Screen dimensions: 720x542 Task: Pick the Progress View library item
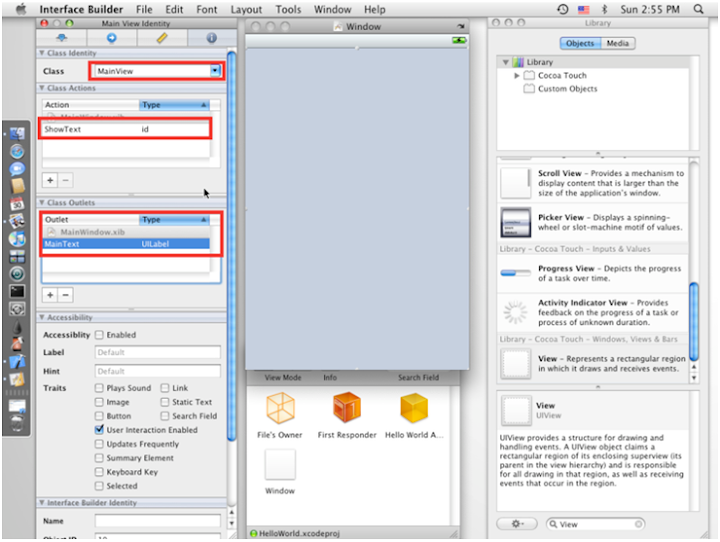point(593,273)
